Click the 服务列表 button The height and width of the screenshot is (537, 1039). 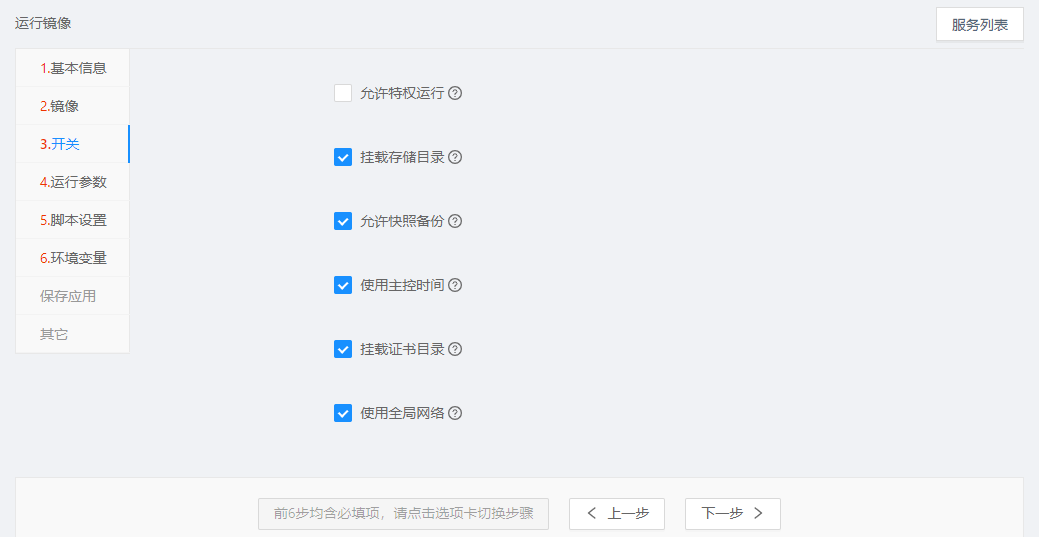coord(979,25)
